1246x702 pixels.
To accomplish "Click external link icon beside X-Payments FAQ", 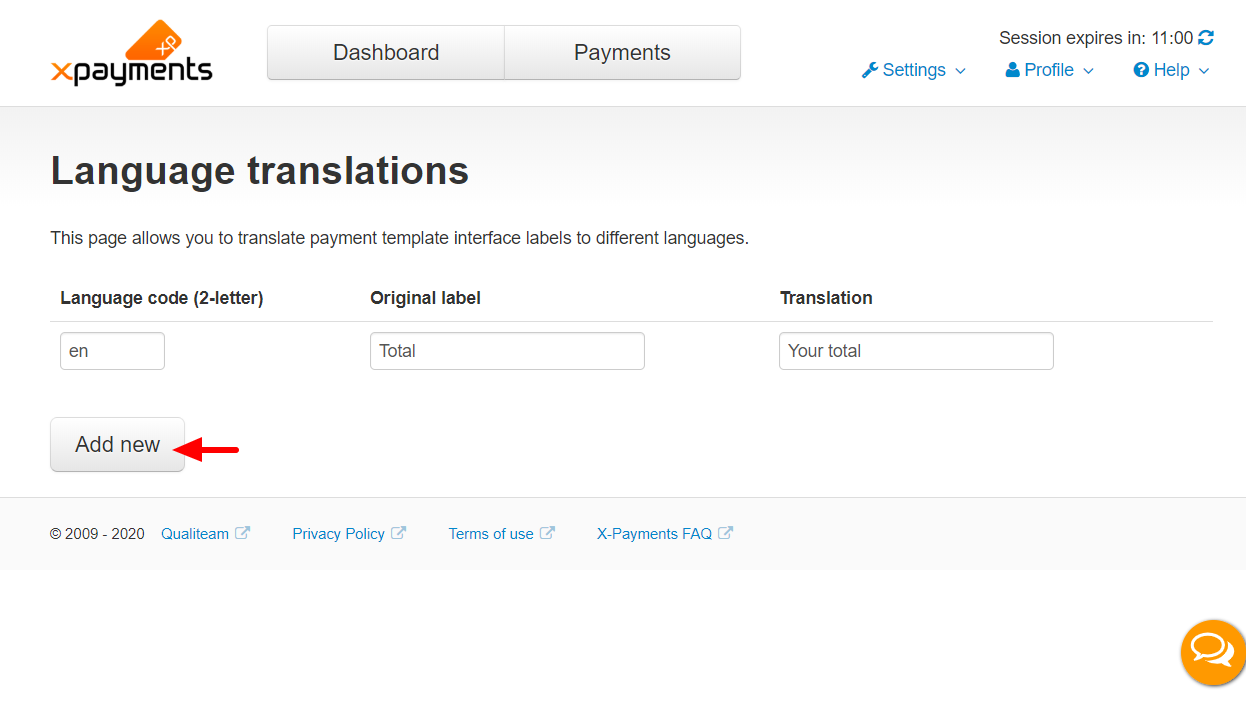I will [x=725, y=533].
